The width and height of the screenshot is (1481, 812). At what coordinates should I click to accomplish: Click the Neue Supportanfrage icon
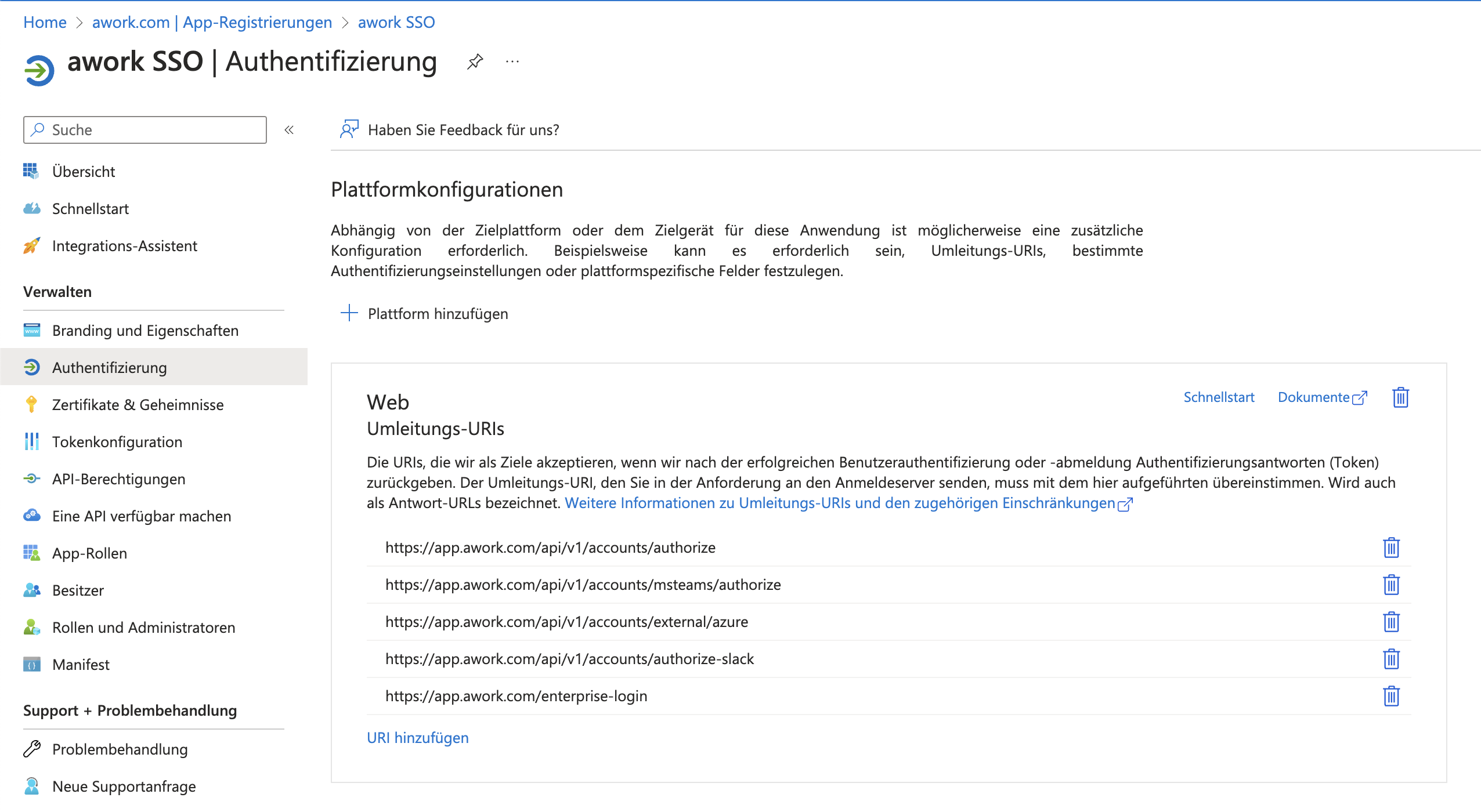(x=32, y=786)
